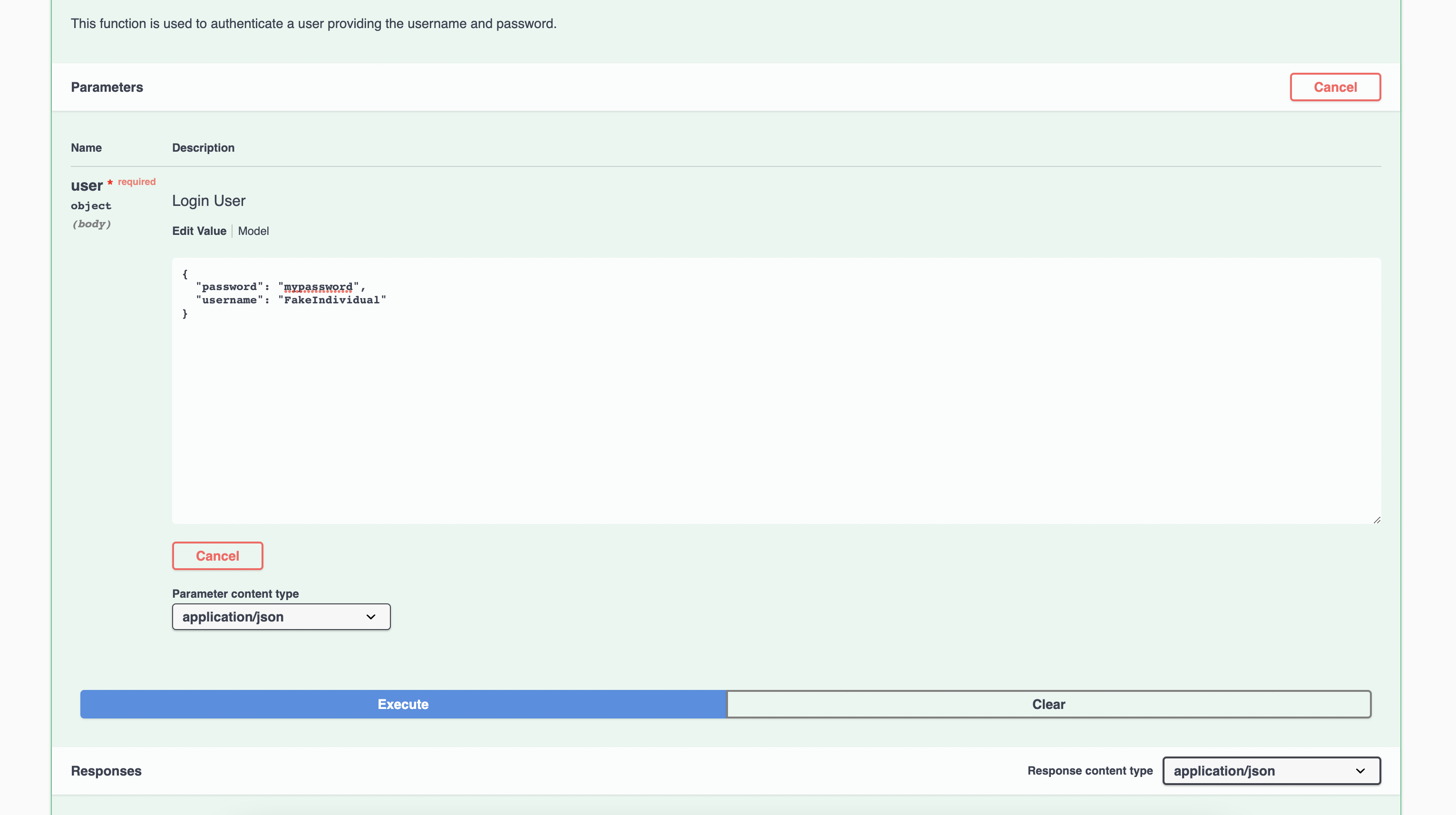
Task: Click Cancel button in Parameters header
Action: click(x=1334, y=87)
